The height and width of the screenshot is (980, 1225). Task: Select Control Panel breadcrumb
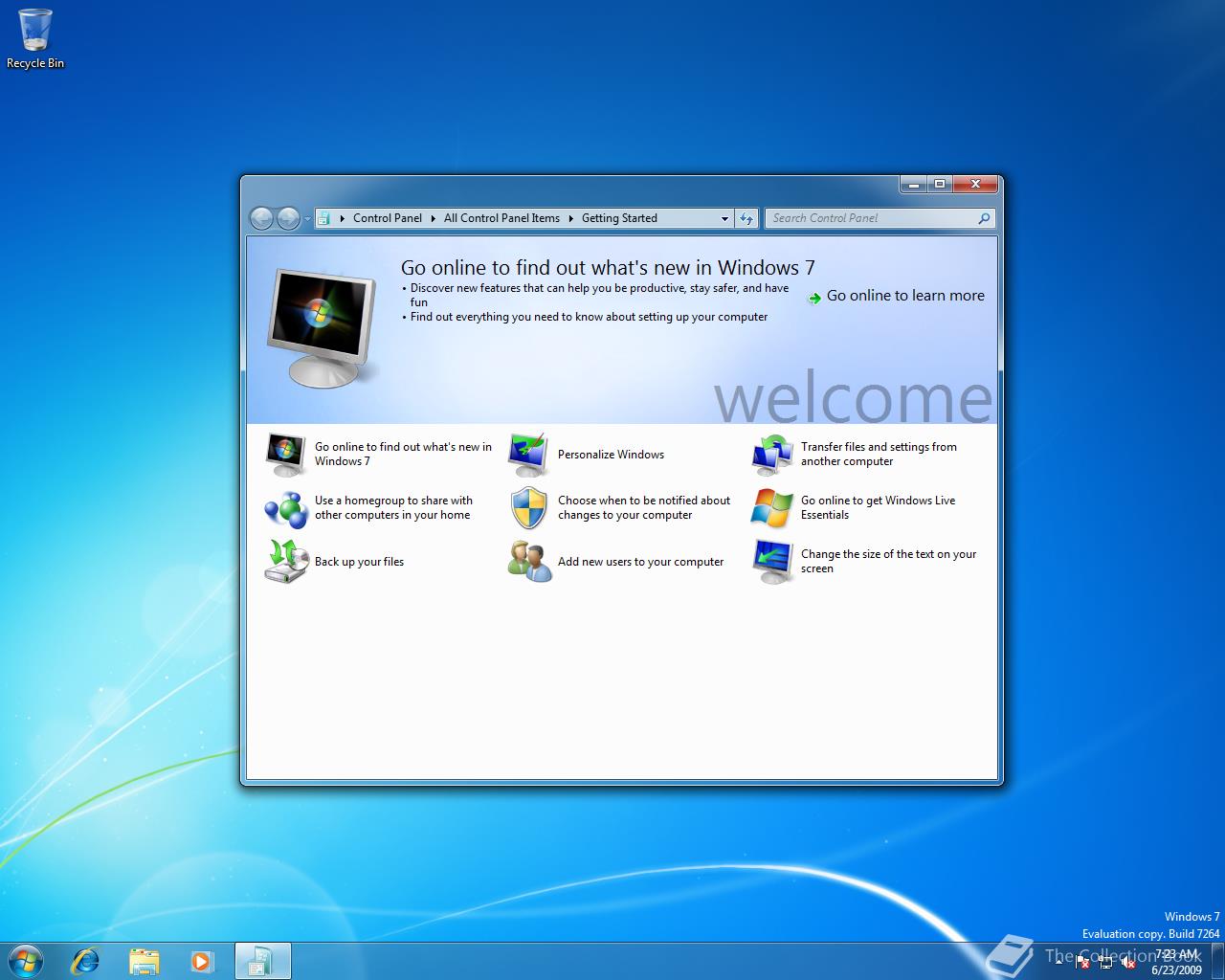point(388,218)
